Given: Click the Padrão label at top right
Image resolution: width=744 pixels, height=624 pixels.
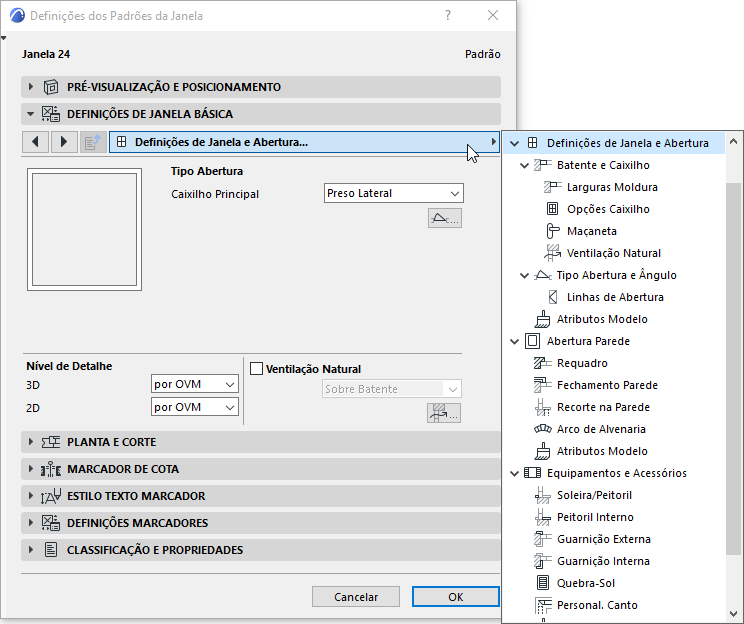Looking at the screenshot, I should [x=483, y=54].
